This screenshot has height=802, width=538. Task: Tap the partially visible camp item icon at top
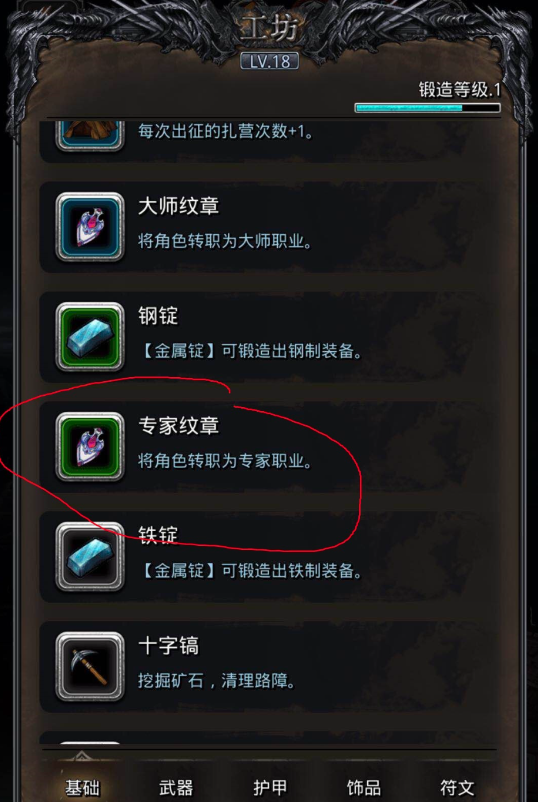click(x=90, y=136)
